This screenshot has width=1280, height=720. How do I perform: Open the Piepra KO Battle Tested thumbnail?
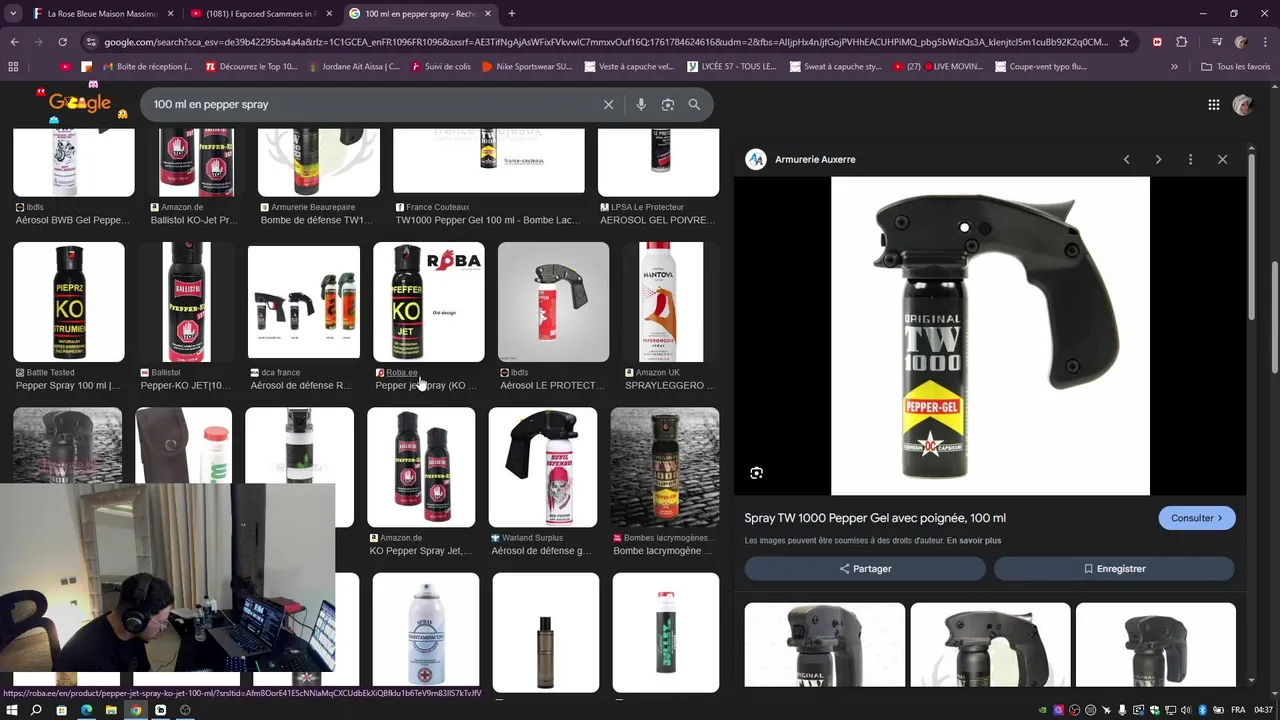click(x=69, y=302)
